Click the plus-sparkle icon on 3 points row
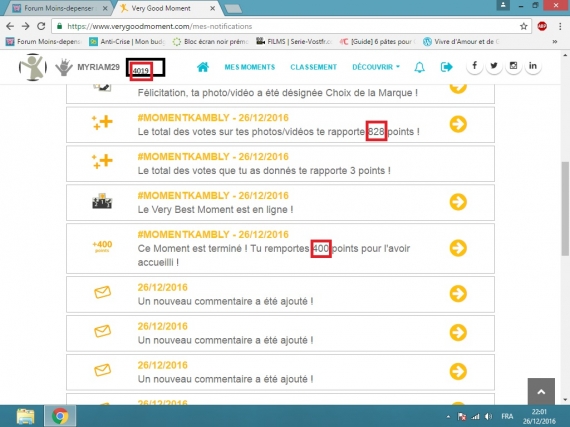 point(102,161)
